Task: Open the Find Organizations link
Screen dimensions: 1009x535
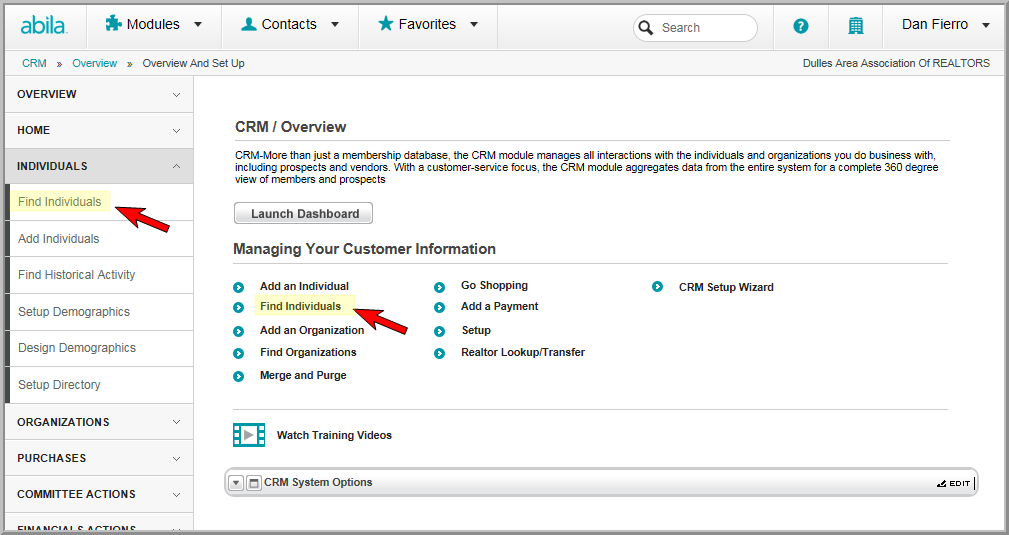Action: coord(308,352)
